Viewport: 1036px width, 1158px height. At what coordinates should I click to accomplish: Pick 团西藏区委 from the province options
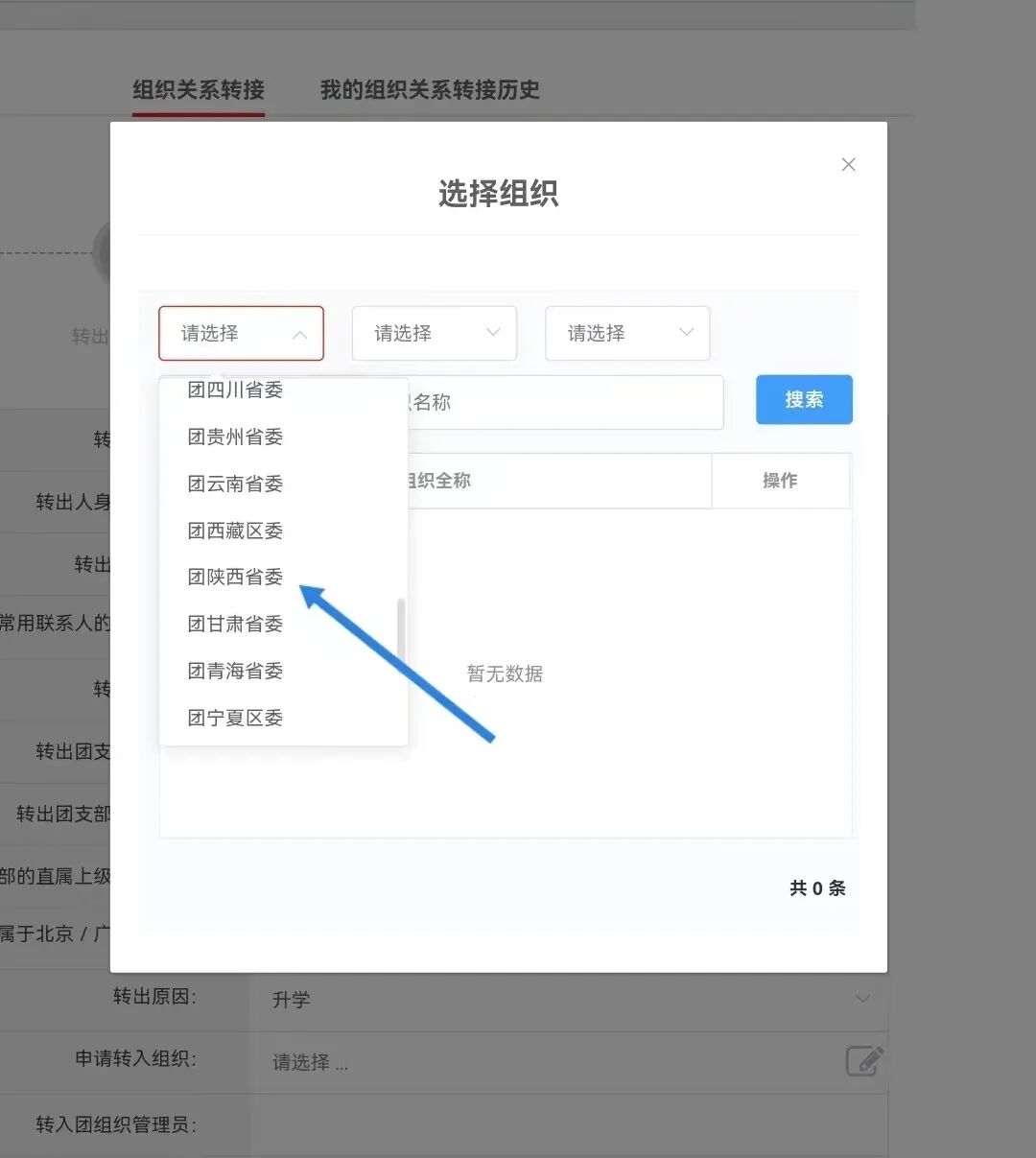(235, 530)
